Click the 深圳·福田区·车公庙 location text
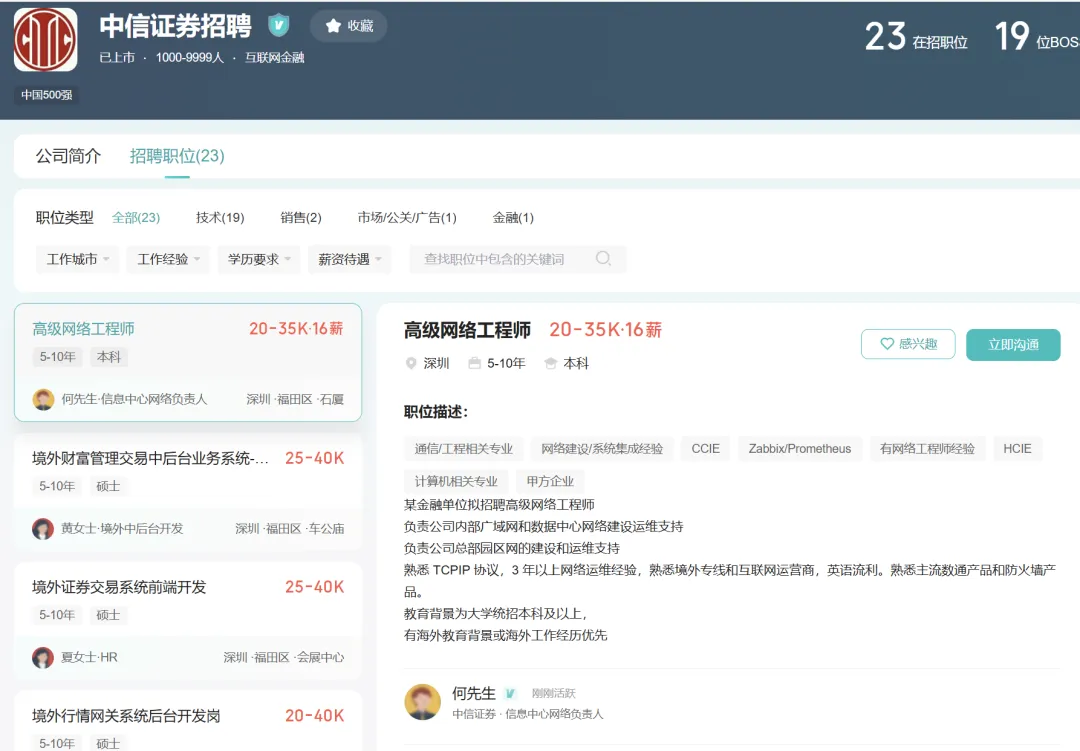 [289, 528]
